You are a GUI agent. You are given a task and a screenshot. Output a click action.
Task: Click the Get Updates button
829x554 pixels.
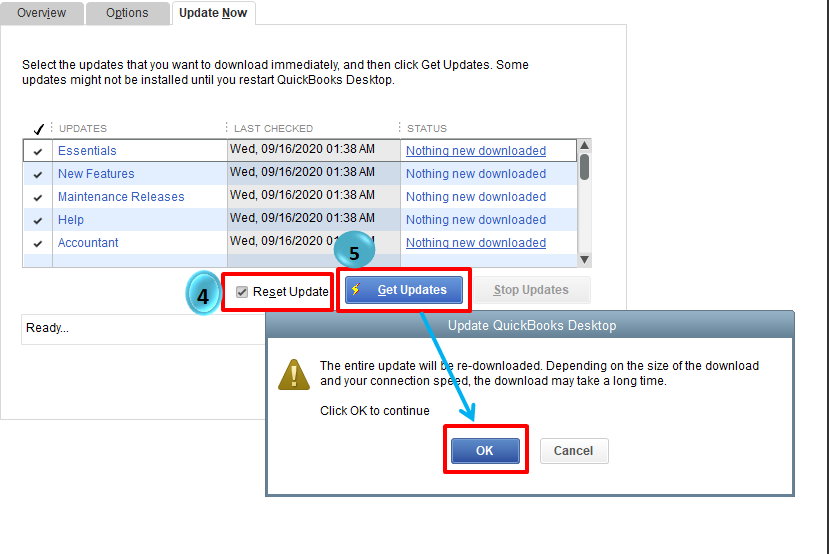[404, 290]
